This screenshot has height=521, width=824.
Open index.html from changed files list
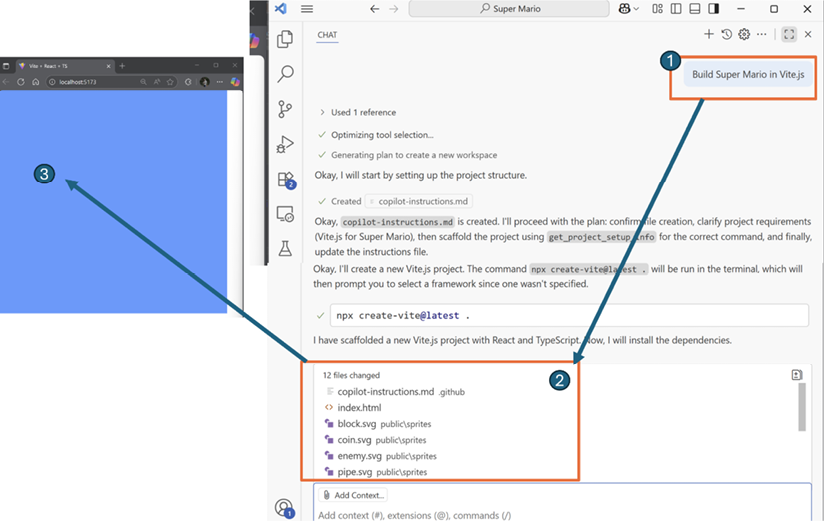pos(359,408)
